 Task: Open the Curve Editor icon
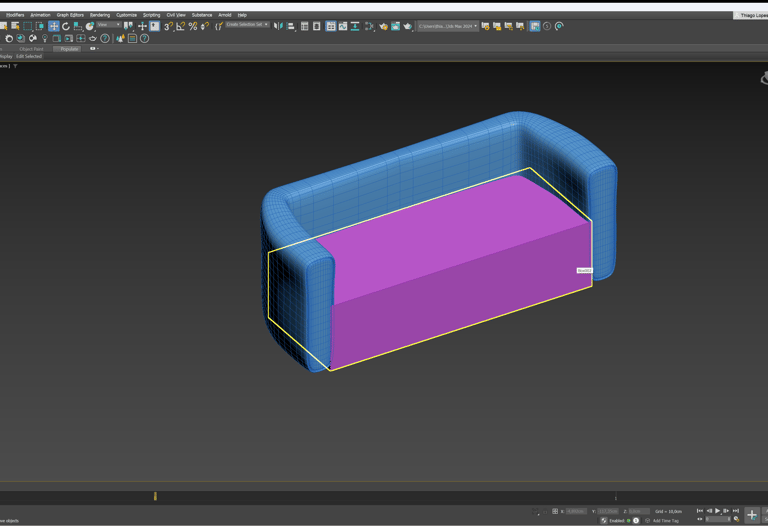[x=343, y=27]
